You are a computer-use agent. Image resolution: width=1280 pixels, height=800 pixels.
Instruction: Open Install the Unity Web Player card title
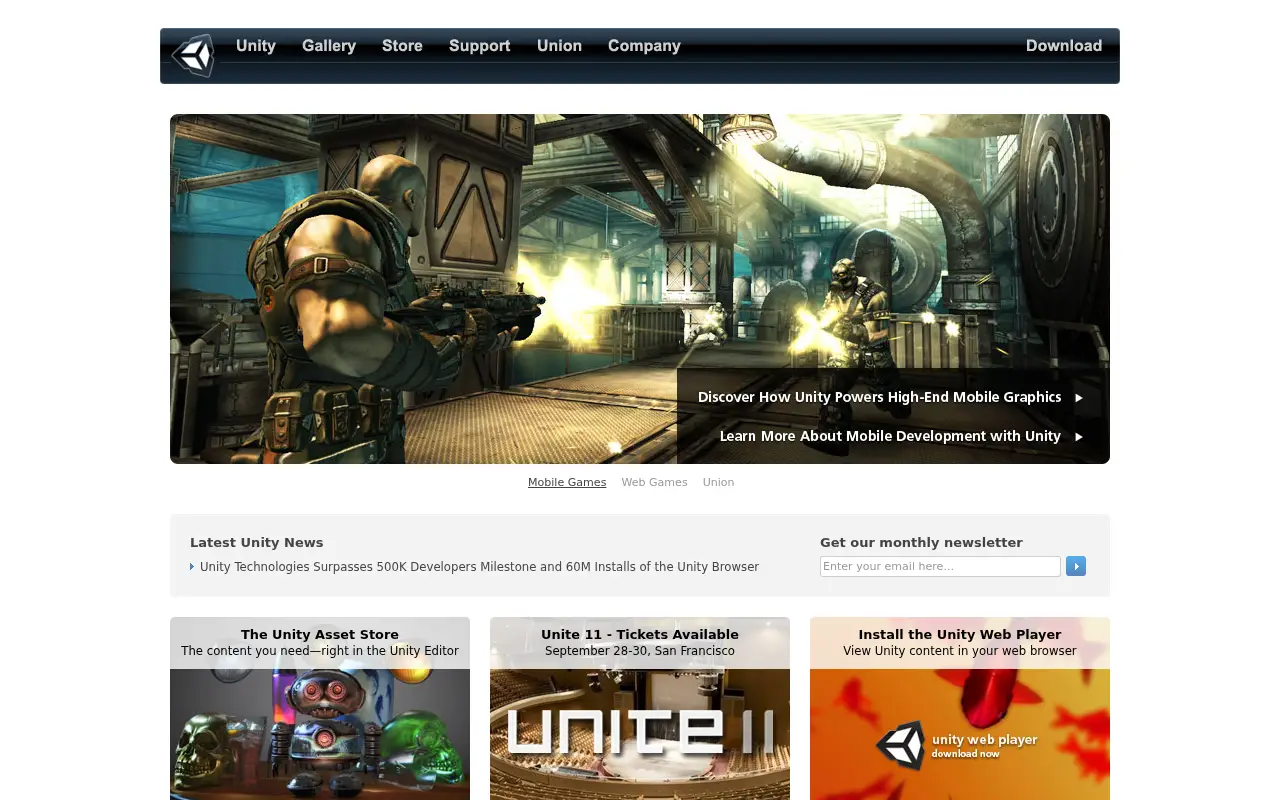960,634
